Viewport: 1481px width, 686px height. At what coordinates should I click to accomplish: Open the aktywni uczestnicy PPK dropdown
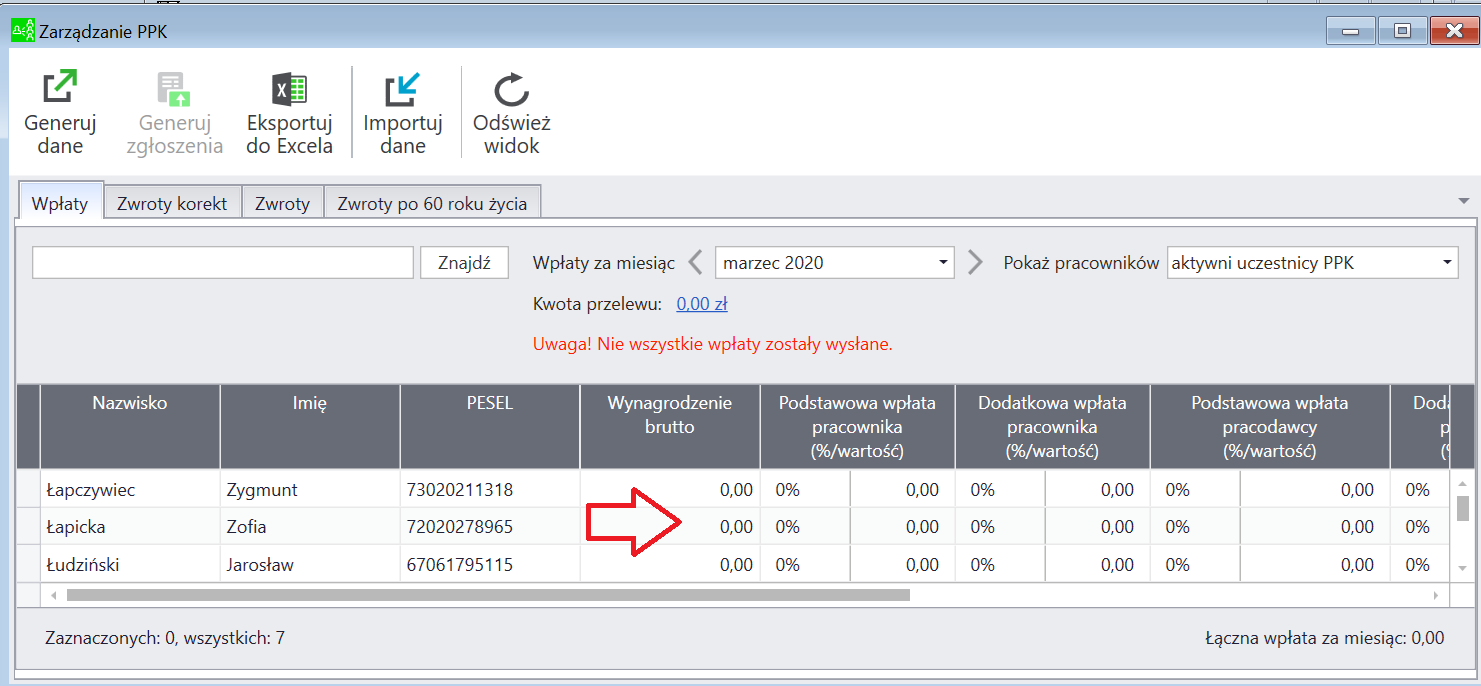tap(1312, 263)
